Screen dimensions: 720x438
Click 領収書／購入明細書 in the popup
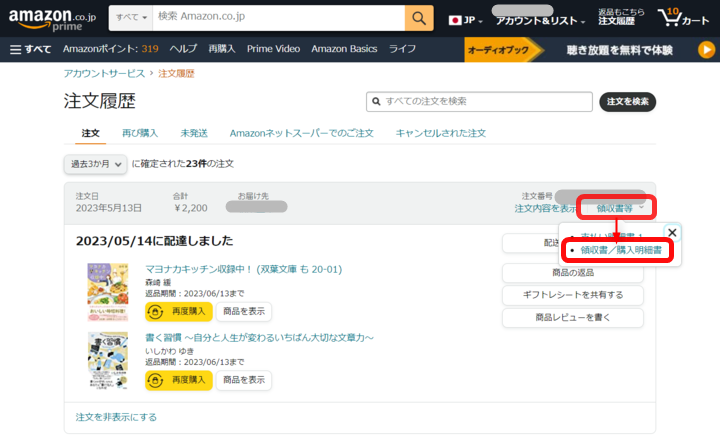(x=621, y=250)
